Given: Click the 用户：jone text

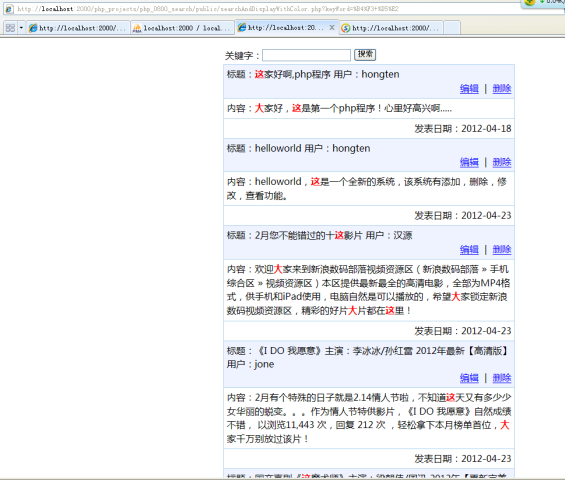Looking at the screenshot, I should (250, 364).
